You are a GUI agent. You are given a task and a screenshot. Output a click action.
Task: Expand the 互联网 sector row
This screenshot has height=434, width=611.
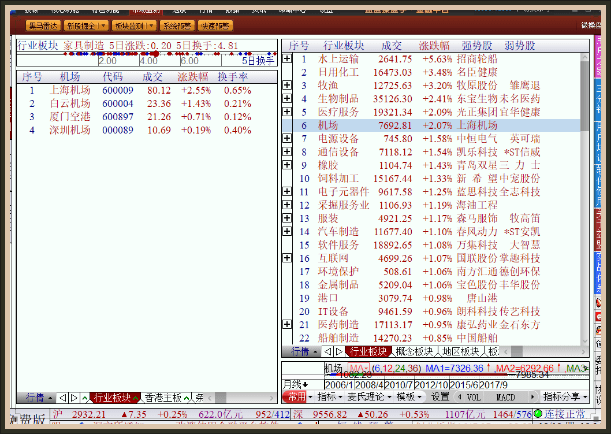pyautogui.click(x=287, y=258)
